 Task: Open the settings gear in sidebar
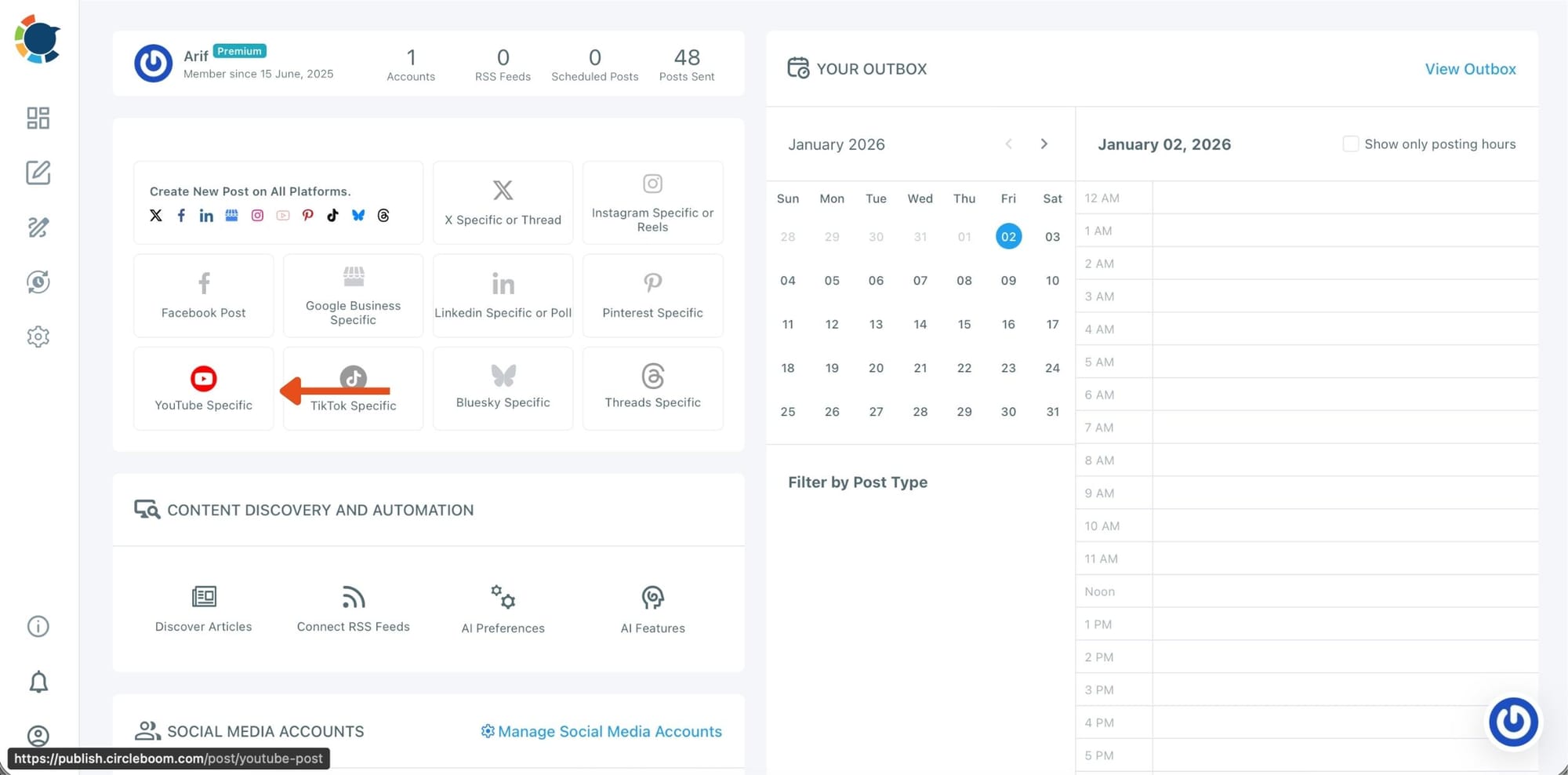[x=38, y=337]
